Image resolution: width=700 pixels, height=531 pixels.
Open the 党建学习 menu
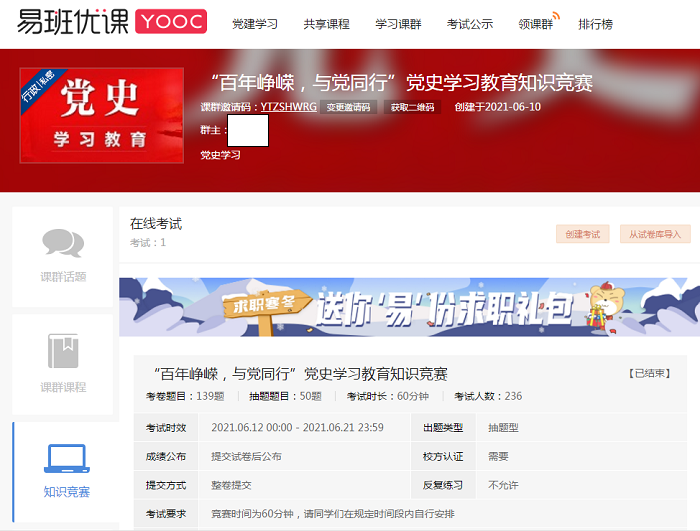coord(254,24)
